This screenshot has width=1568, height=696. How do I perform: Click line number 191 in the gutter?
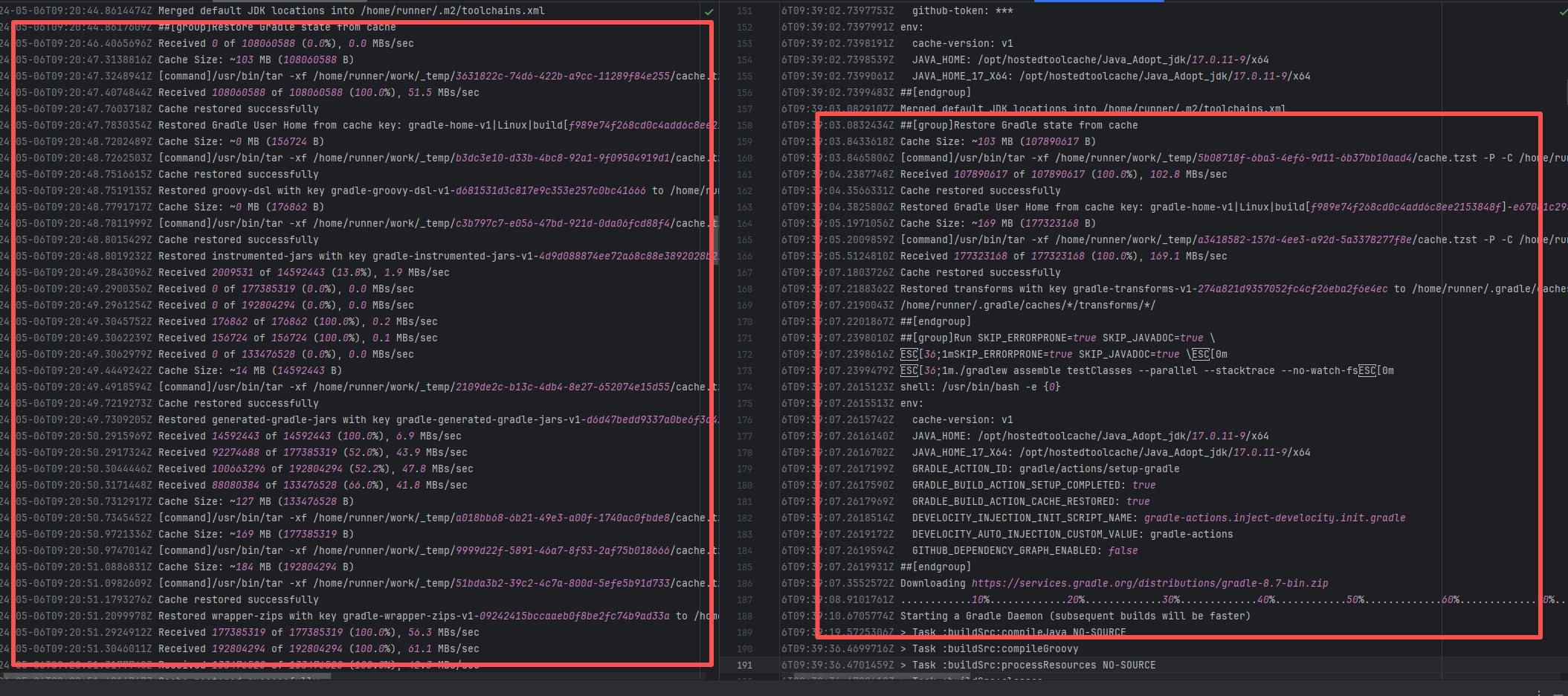744,666
